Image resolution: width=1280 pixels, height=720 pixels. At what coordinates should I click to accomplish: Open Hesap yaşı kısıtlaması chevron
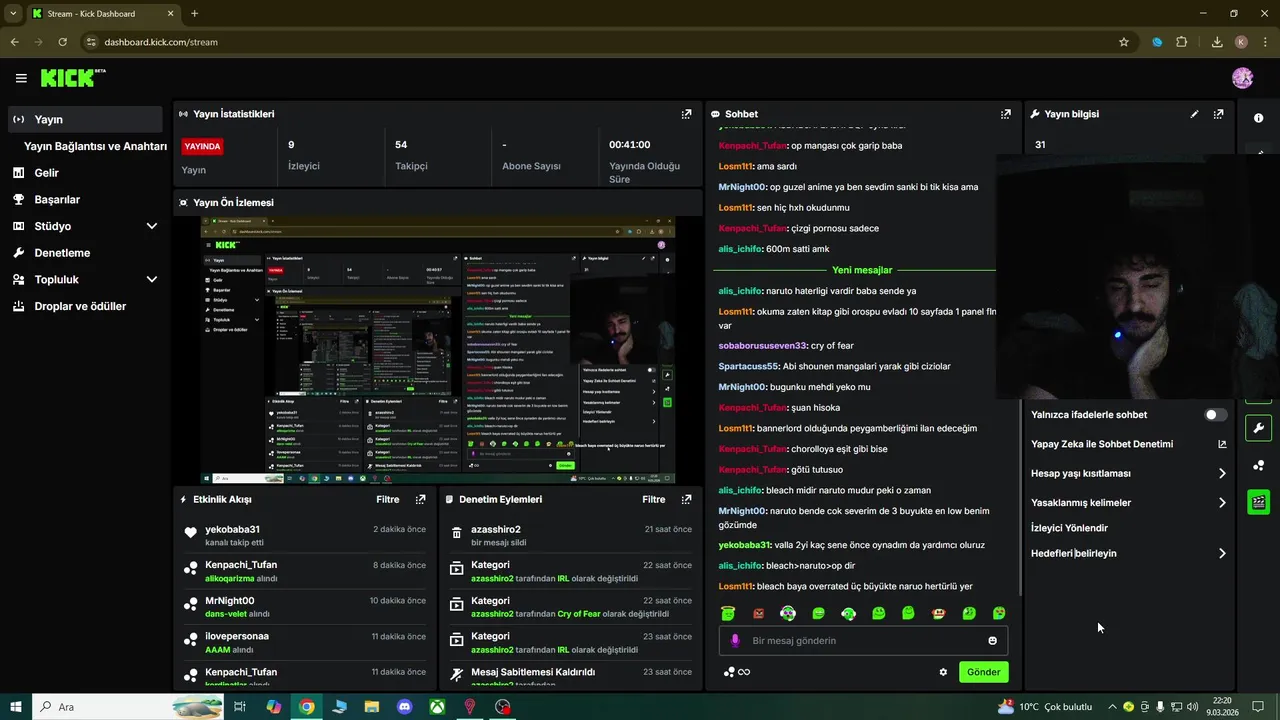1222,473
